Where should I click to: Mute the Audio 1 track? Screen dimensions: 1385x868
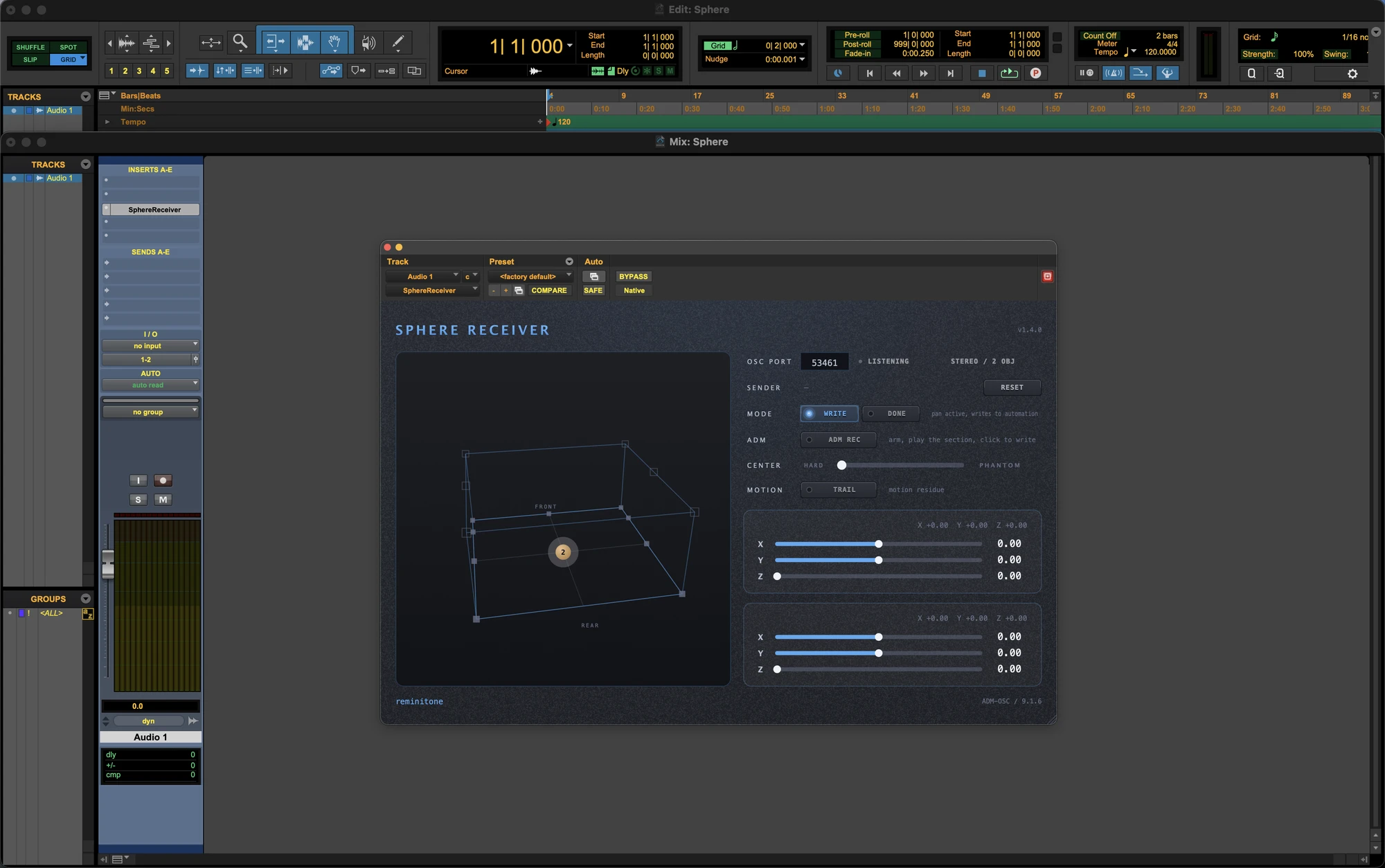tap(163, 500)
